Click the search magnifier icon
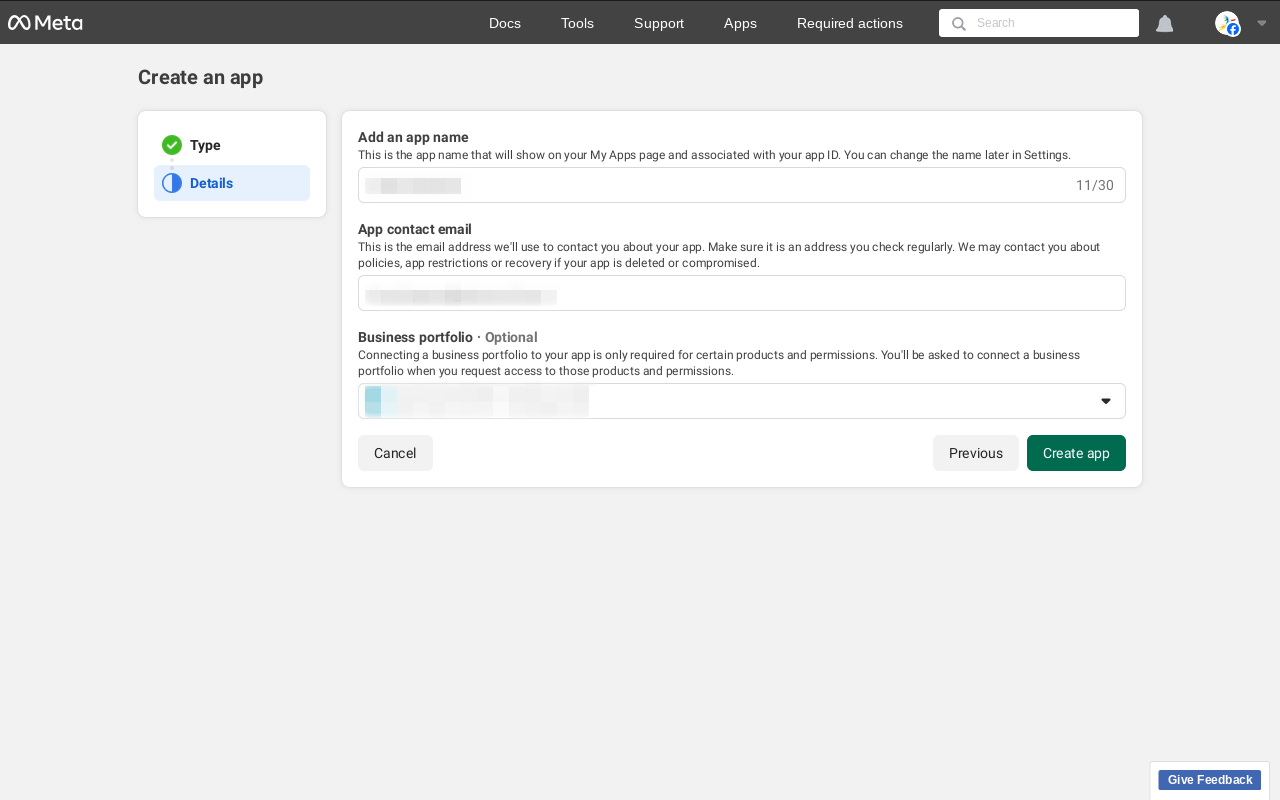This screenshot has width=1280, height=800. [958, 23]
